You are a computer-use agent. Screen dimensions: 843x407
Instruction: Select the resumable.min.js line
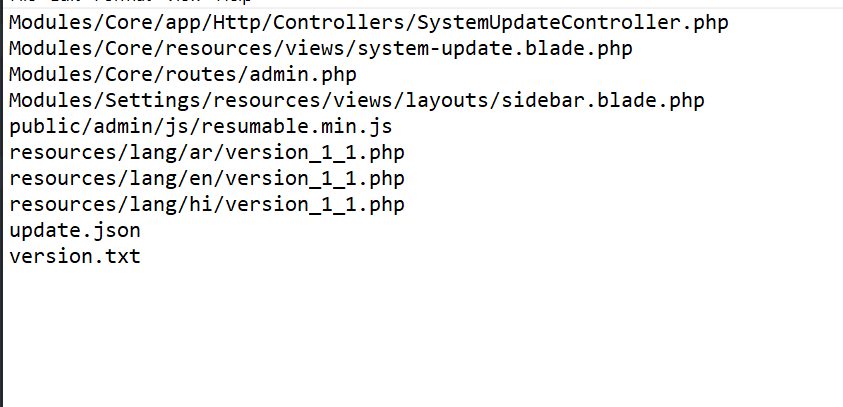(200, 125)
